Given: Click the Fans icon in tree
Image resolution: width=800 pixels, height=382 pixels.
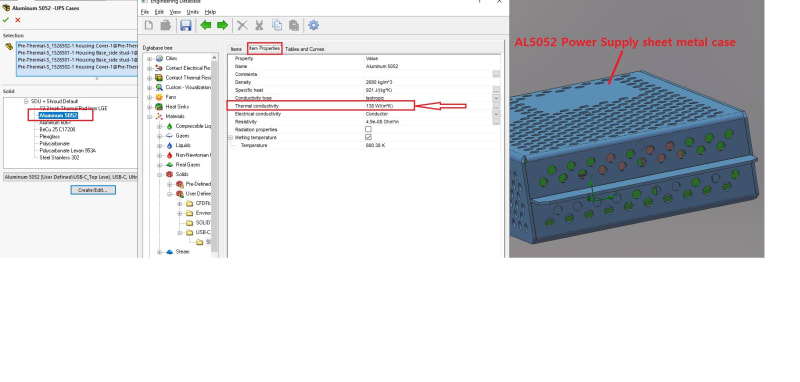Looking at the screenshot, I should click(159, 97).
